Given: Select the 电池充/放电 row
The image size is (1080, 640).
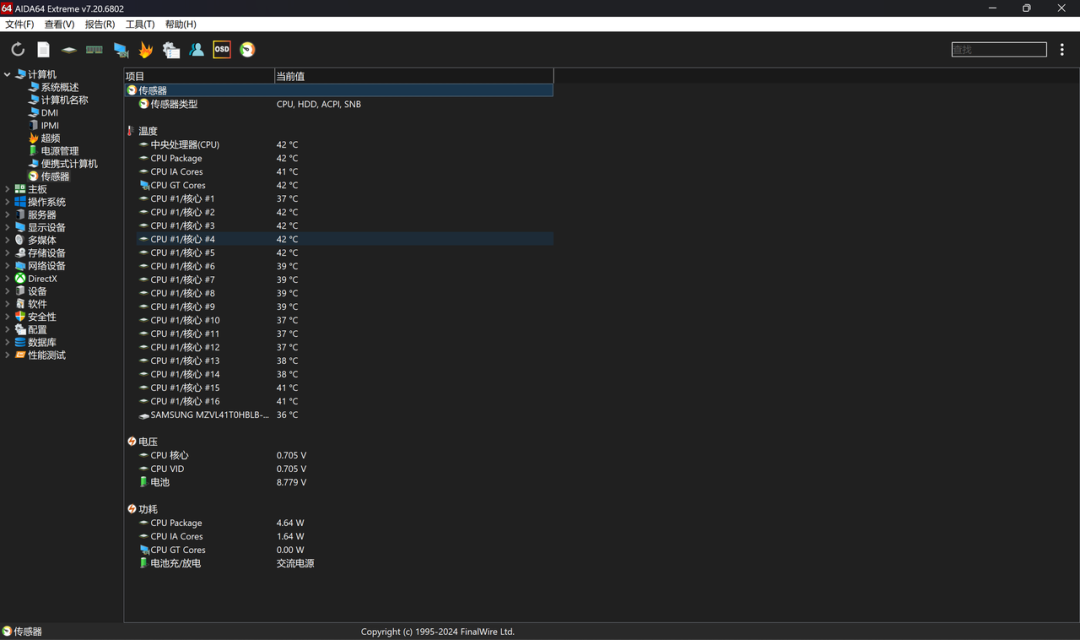Looking at the screenshot, I should pyautogui.click(x=346, y=564).
